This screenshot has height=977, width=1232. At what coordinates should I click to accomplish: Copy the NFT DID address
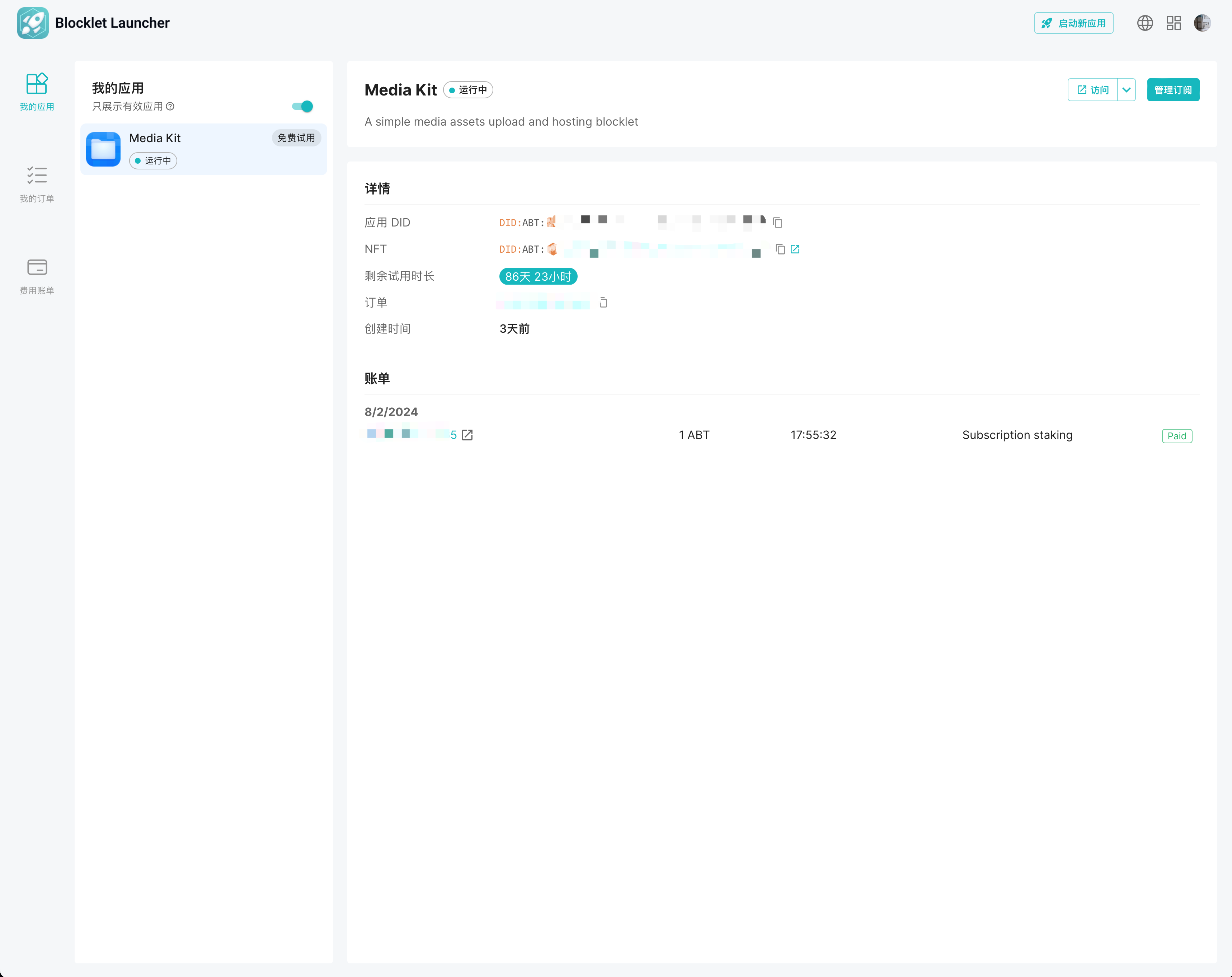pyautogui.click(x=780, y=249)
